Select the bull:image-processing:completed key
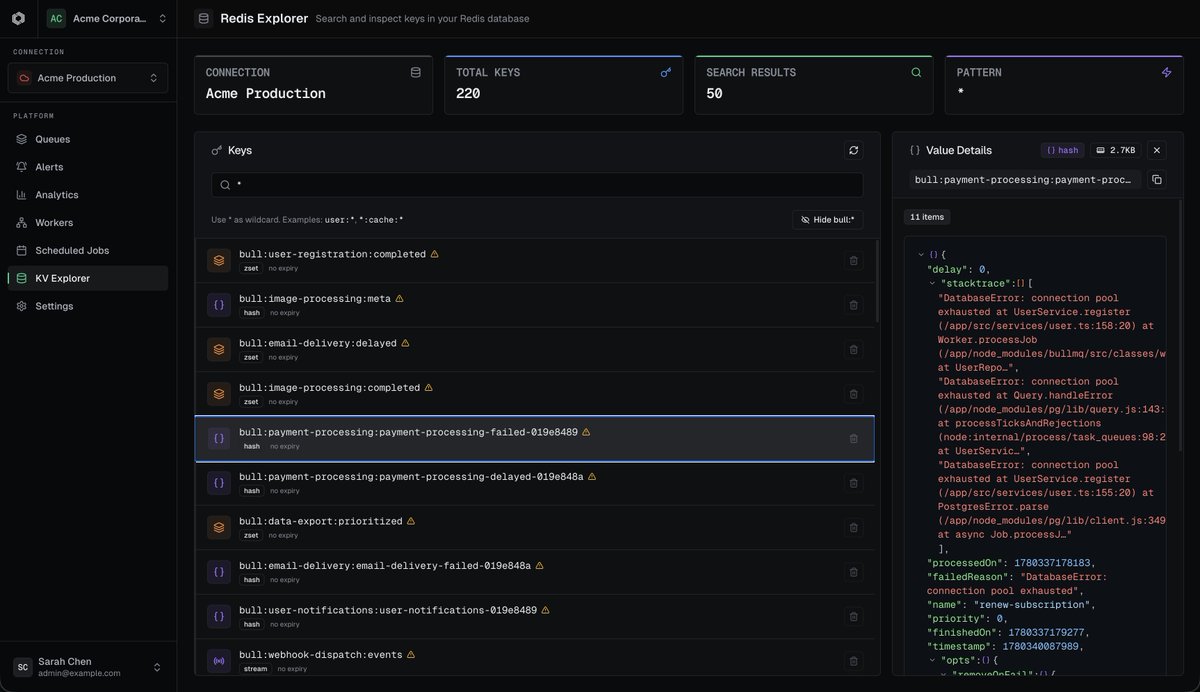The image size is (1200, 692). 535,394
